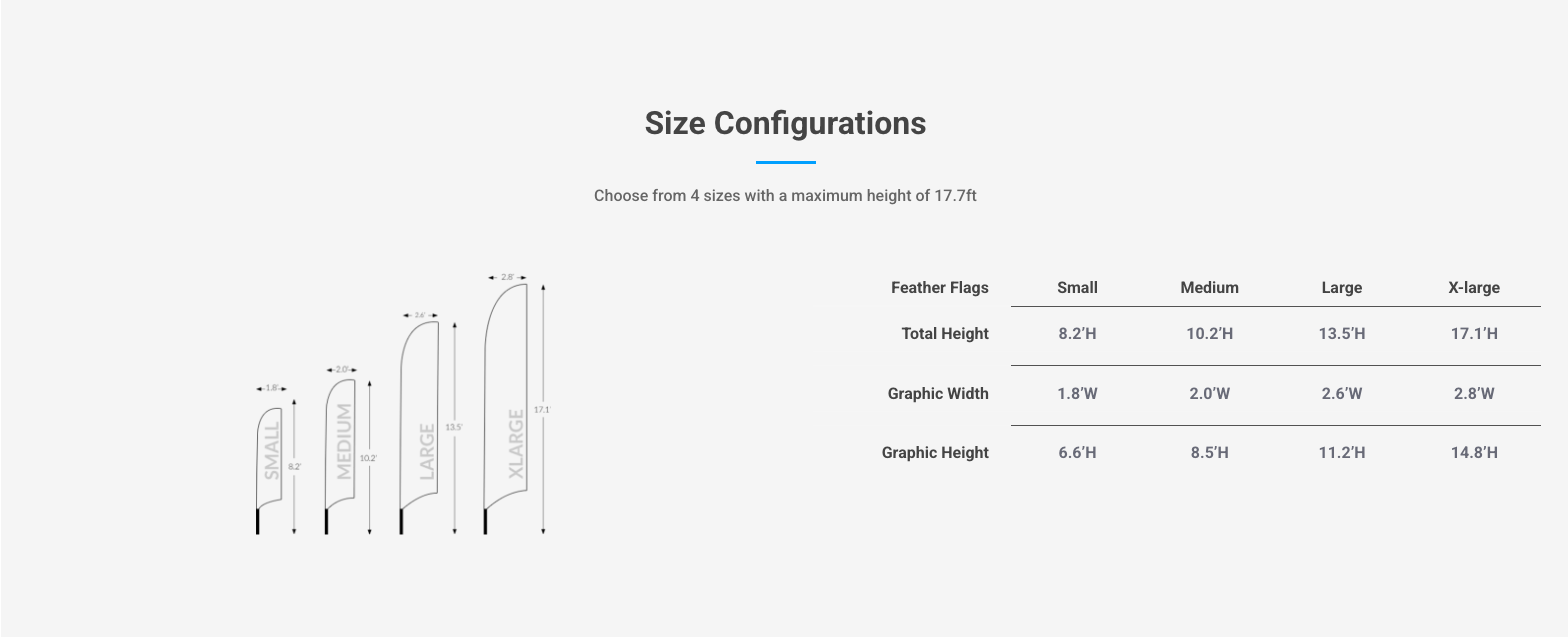This screenshot has height=637, width=1568.
Task: Click the 2.8' width marker above XLARGE flag
Action: [x=507, y=277]
